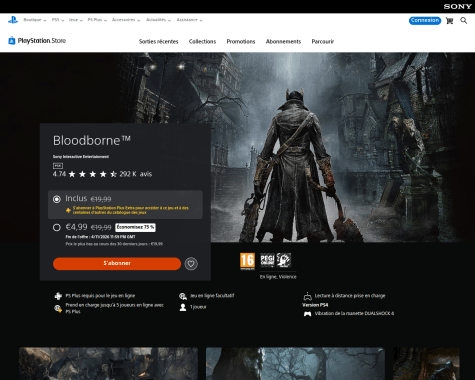Click the Sony Interactive Entertainment publisher text
The width and height of the screenshot is (475, 380).
(x=81, y=157)
